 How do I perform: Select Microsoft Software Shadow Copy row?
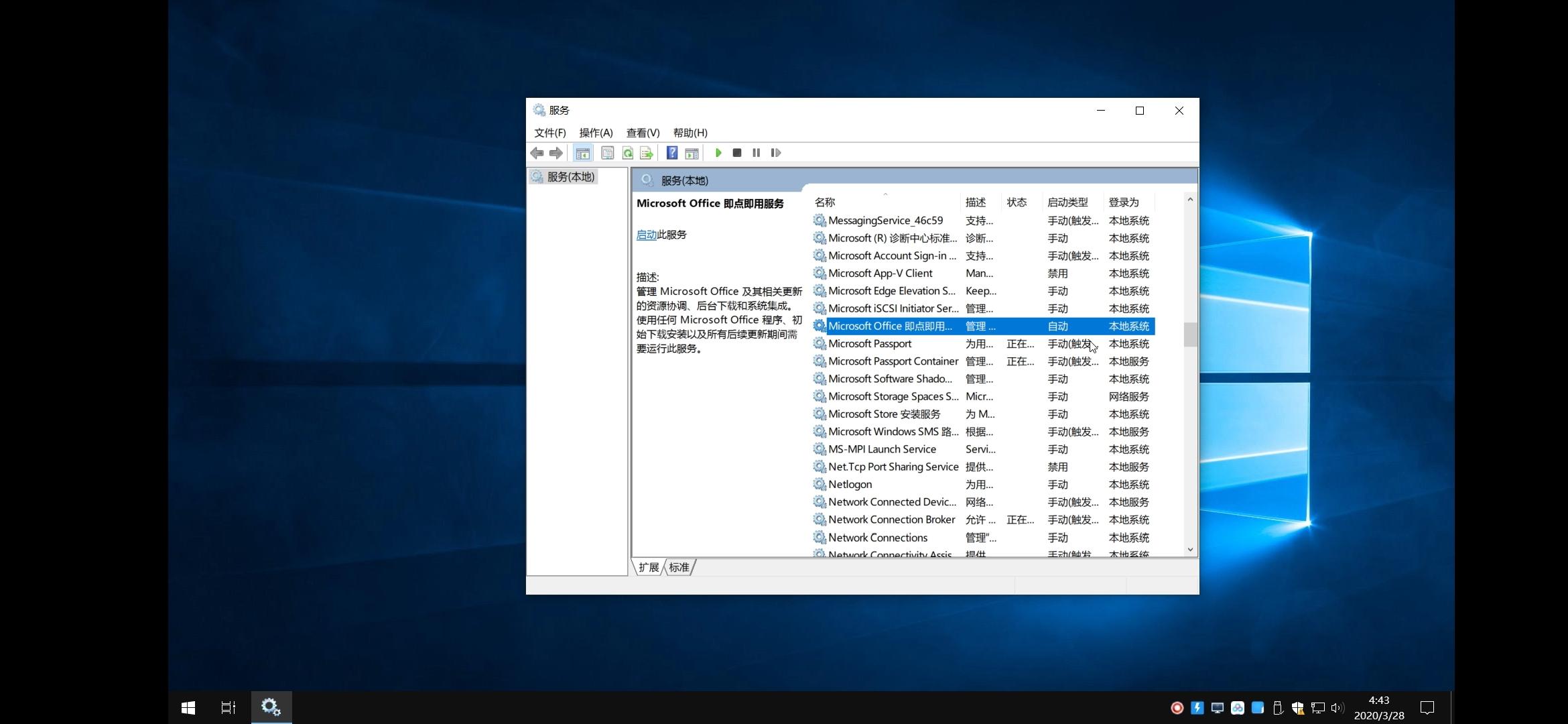tap(983, 379)
